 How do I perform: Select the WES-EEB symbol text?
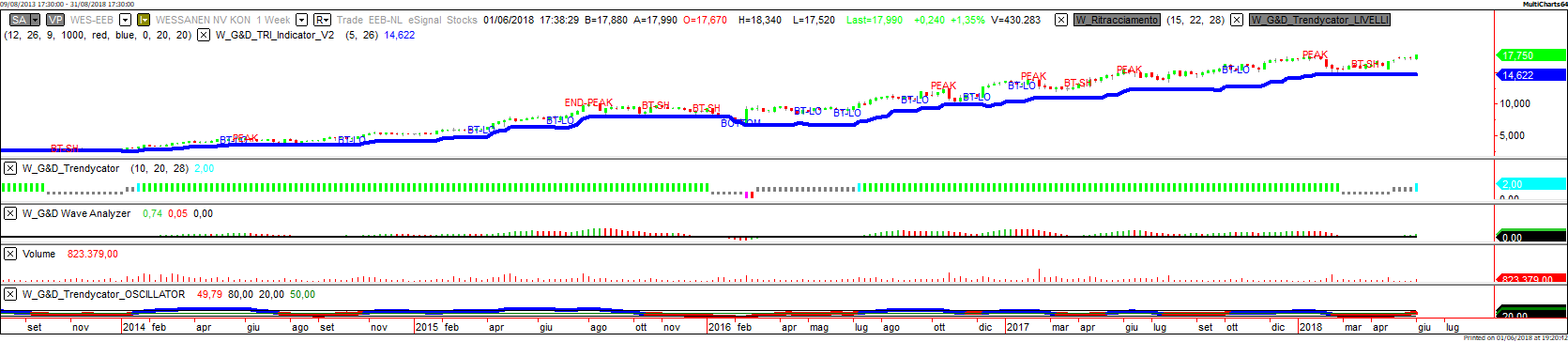(x=91, y=20)
